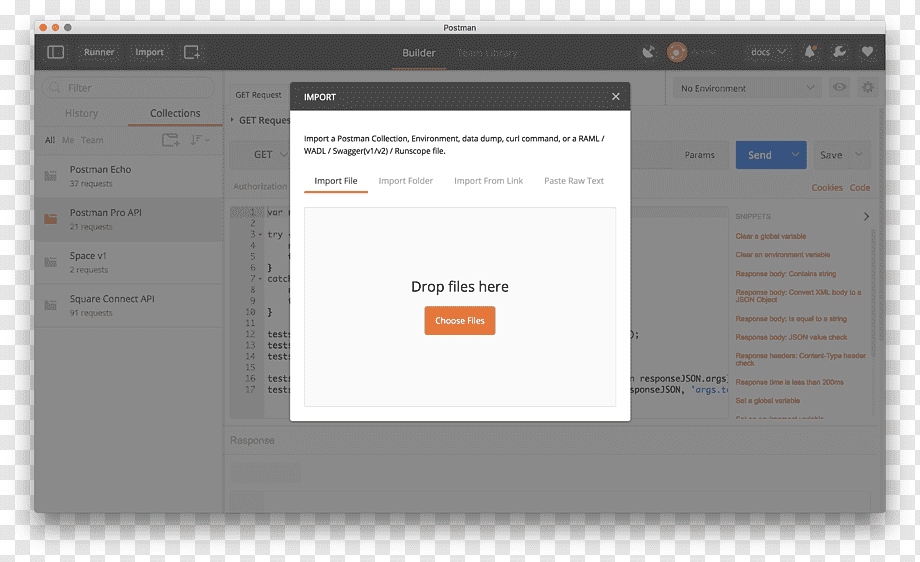920x562 pixels.
Task: Click the blue Send button
Action: click(760, 155)
